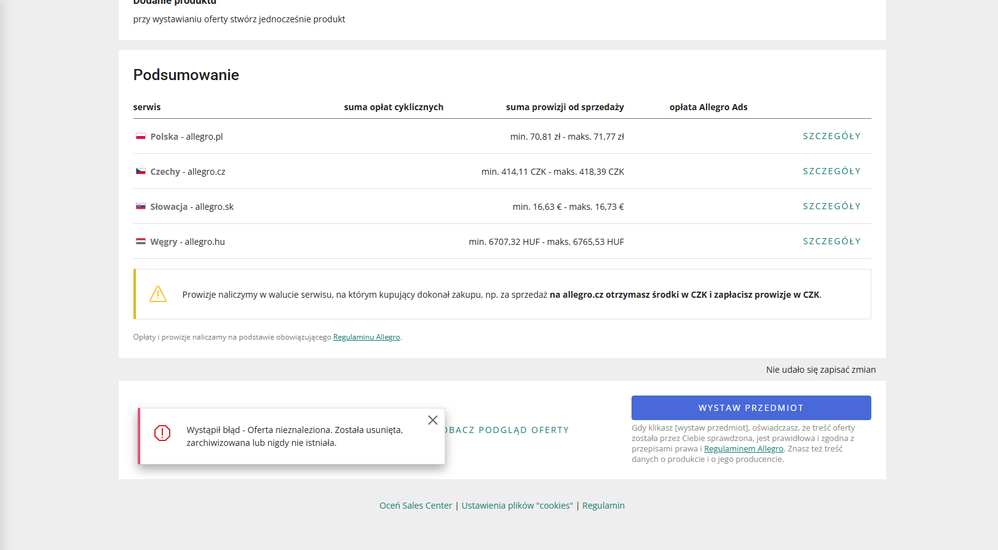Open Regulaminu Allegro link below fees note
Viewport: 998px width, 550px height.
tap(366, 337)
